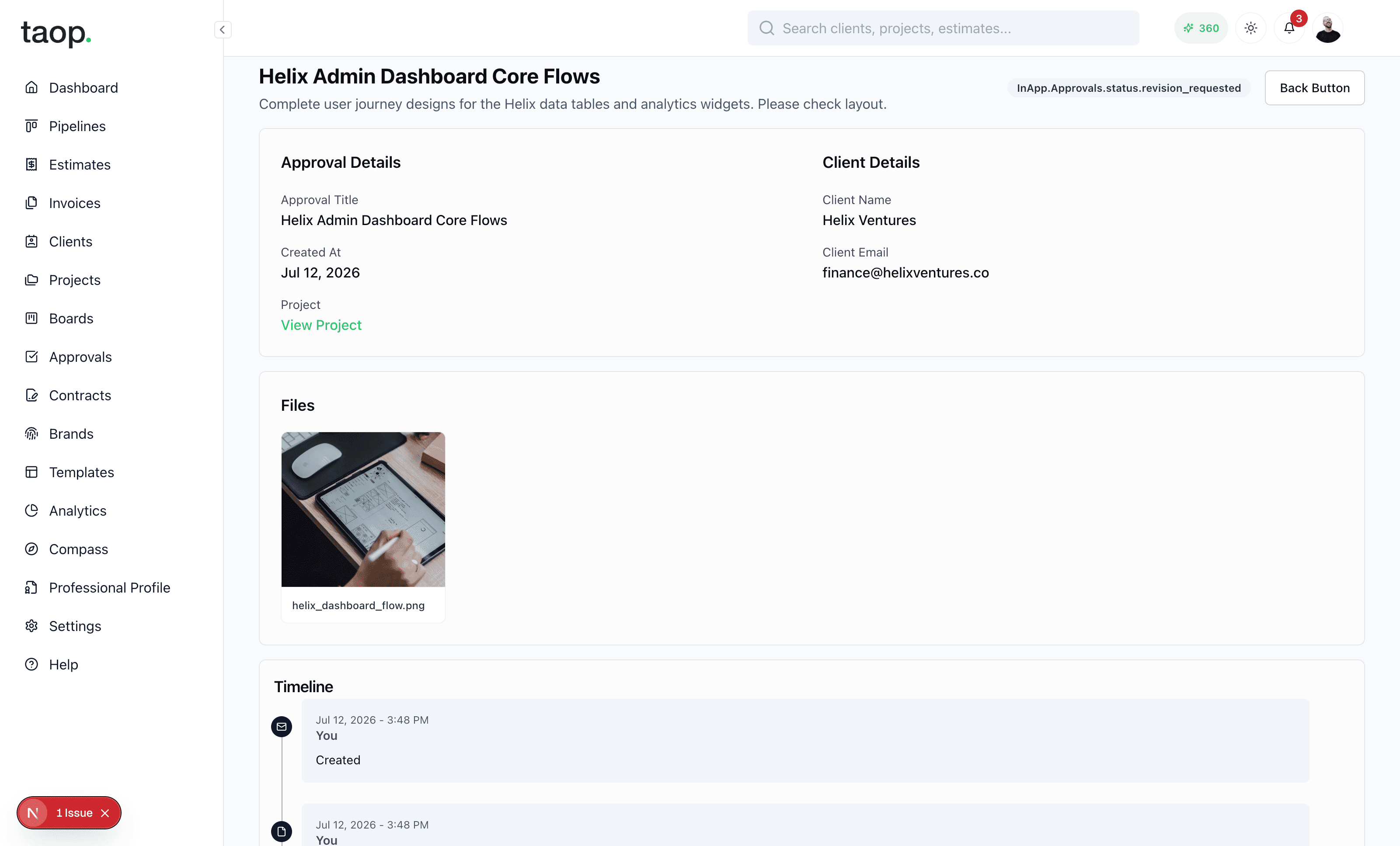
Task: Open the helix_dashboard_flow.png thumbnail
Action: click(x=363, y=509)
